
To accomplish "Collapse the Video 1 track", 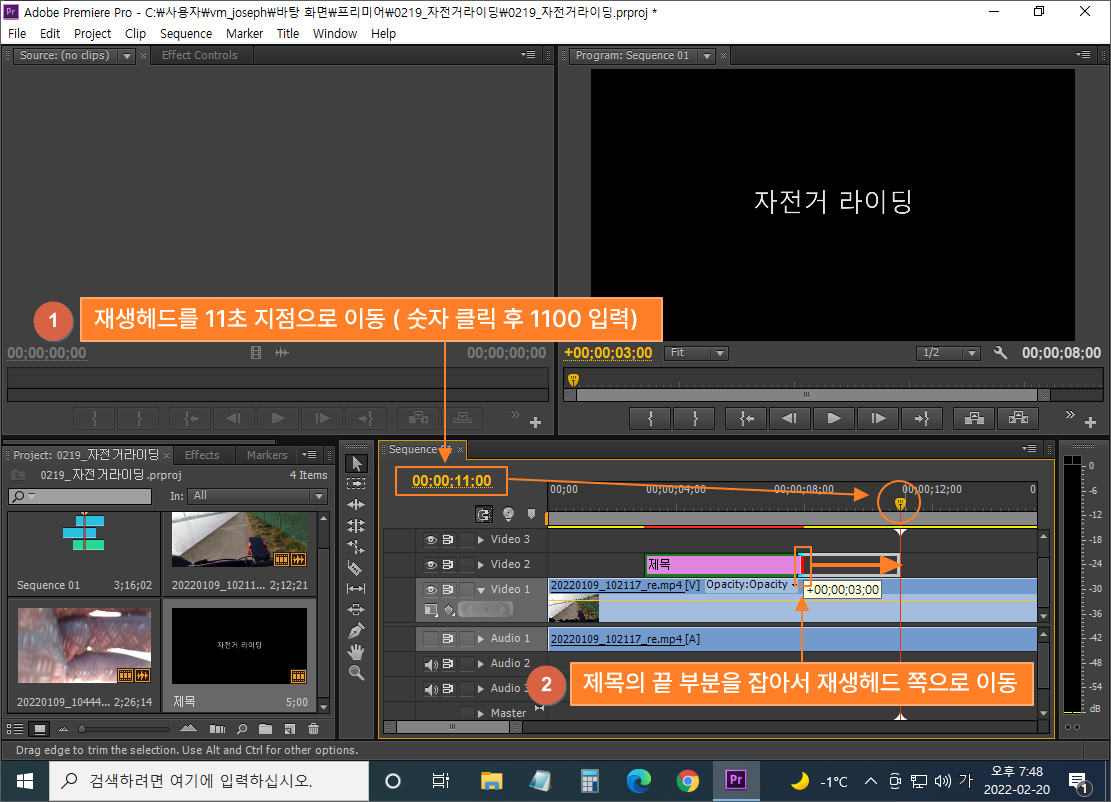I will [481, 589].
